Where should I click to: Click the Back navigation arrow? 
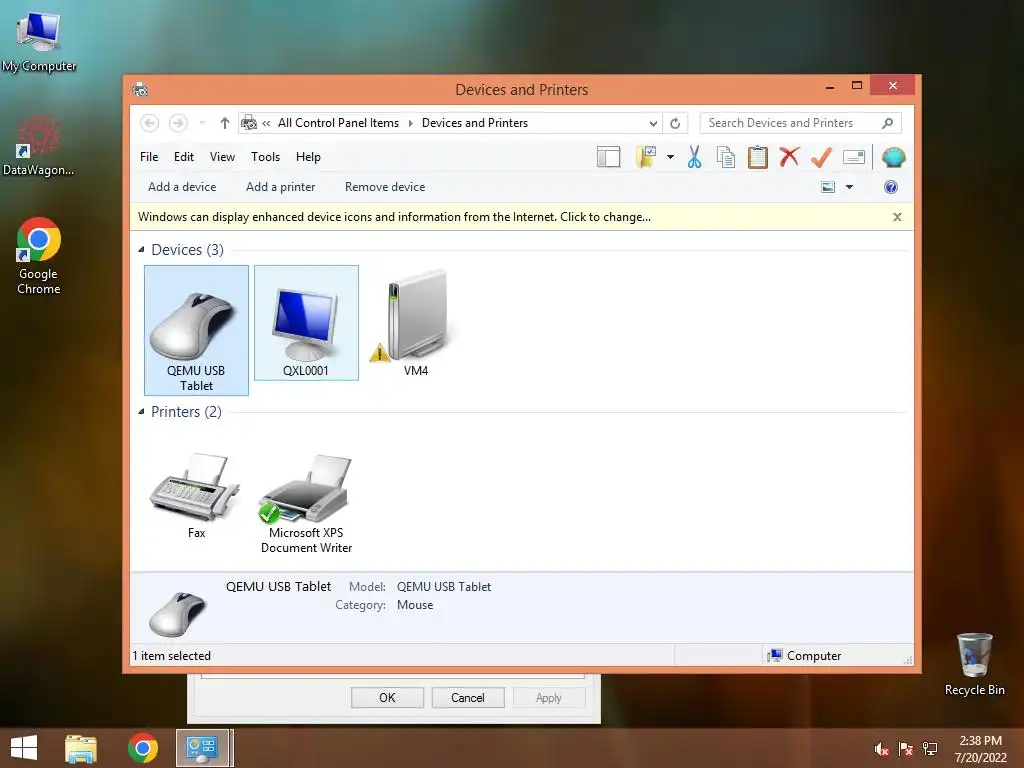coord(150,123)
